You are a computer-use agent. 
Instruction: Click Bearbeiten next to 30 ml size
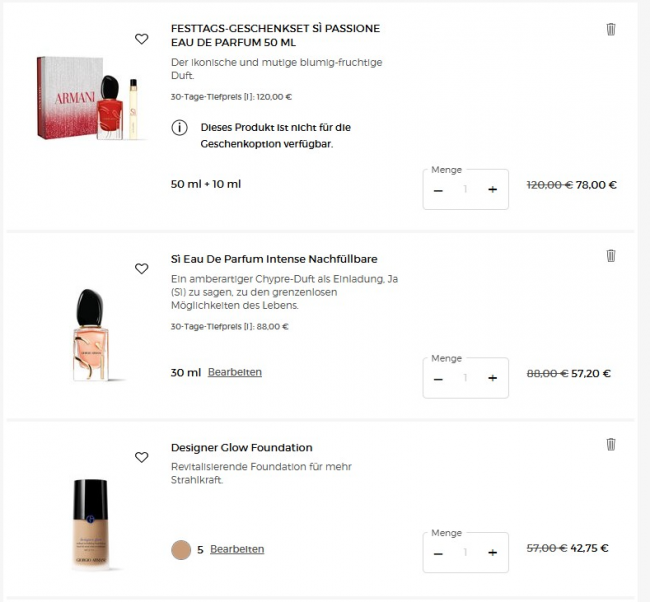235,372
